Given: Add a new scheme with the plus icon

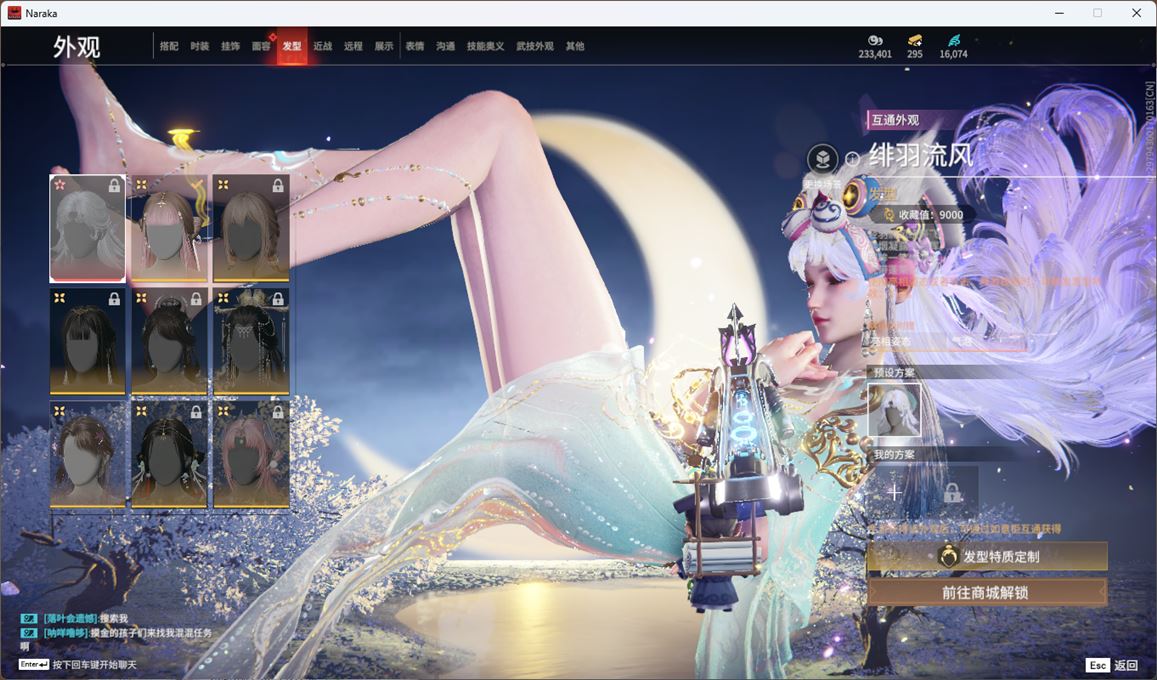Looking at the screenshot, I should (894, 492).
